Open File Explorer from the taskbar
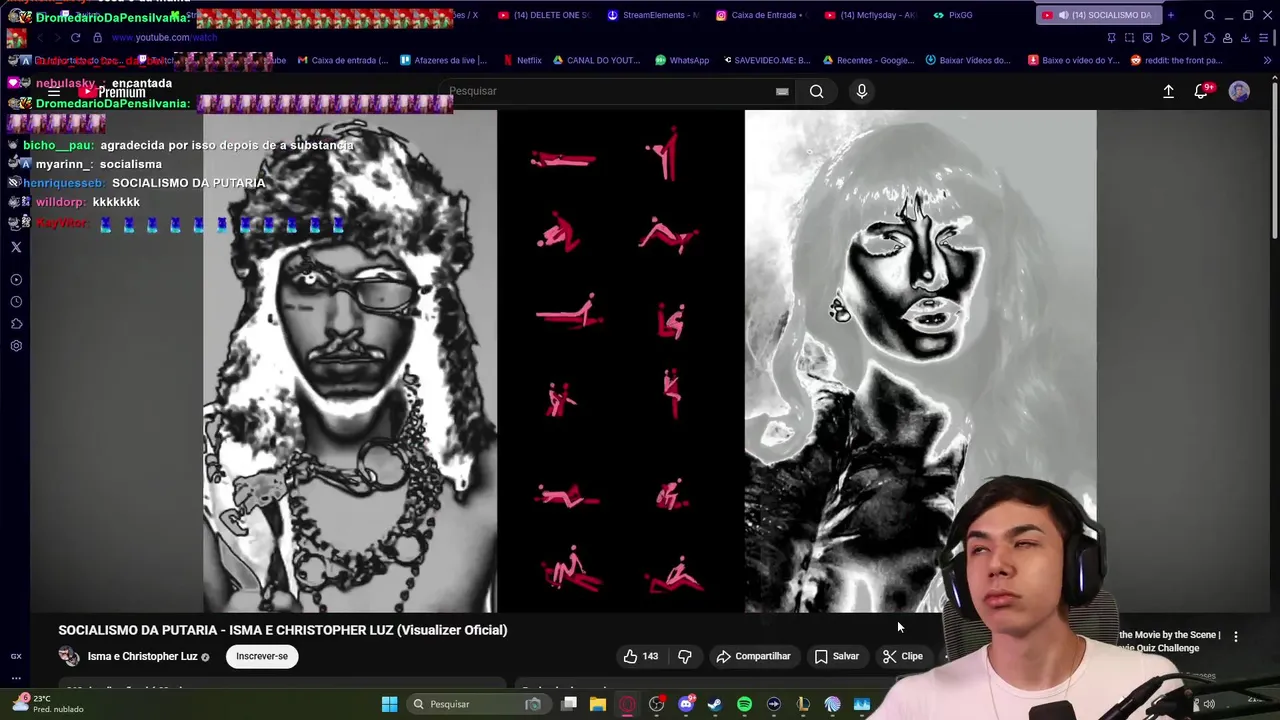 tap(597, 704)
